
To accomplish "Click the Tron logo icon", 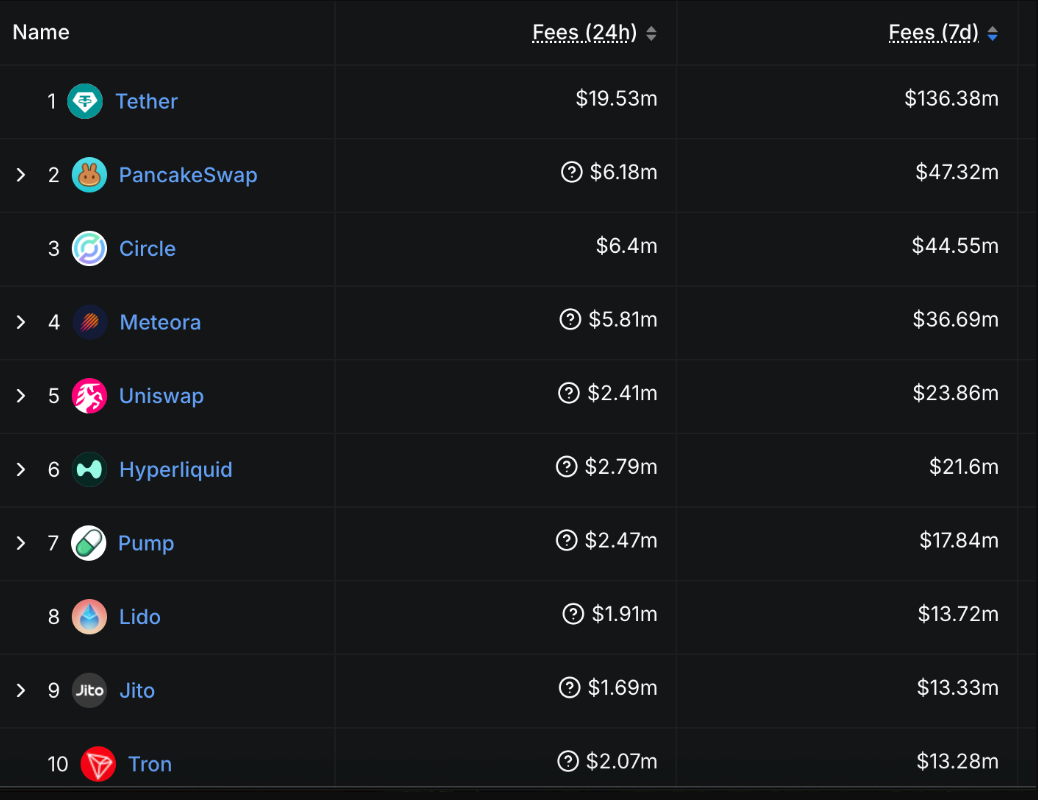I will point(98,764).
